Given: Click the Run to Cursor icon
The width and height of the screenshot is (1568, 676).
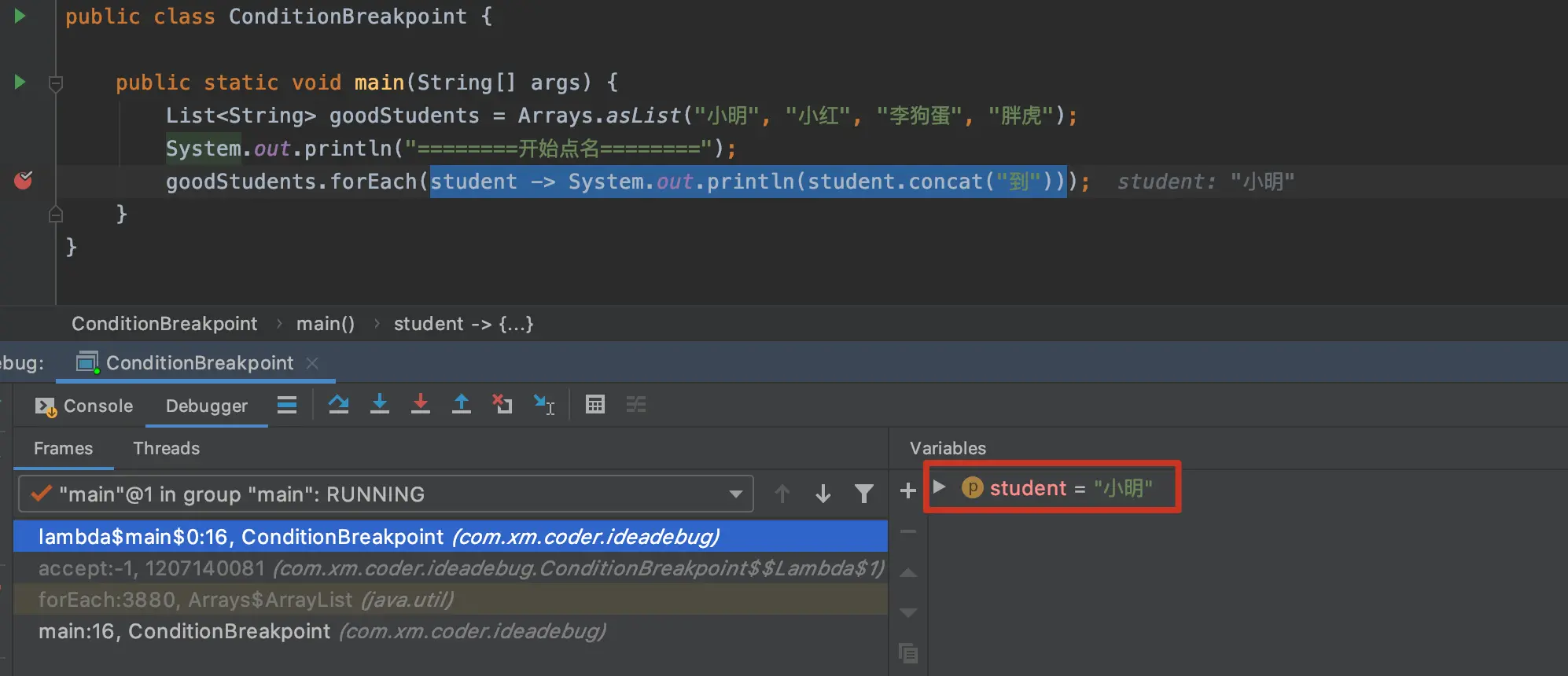Looking at the screenshot, I should click(544, 404).
